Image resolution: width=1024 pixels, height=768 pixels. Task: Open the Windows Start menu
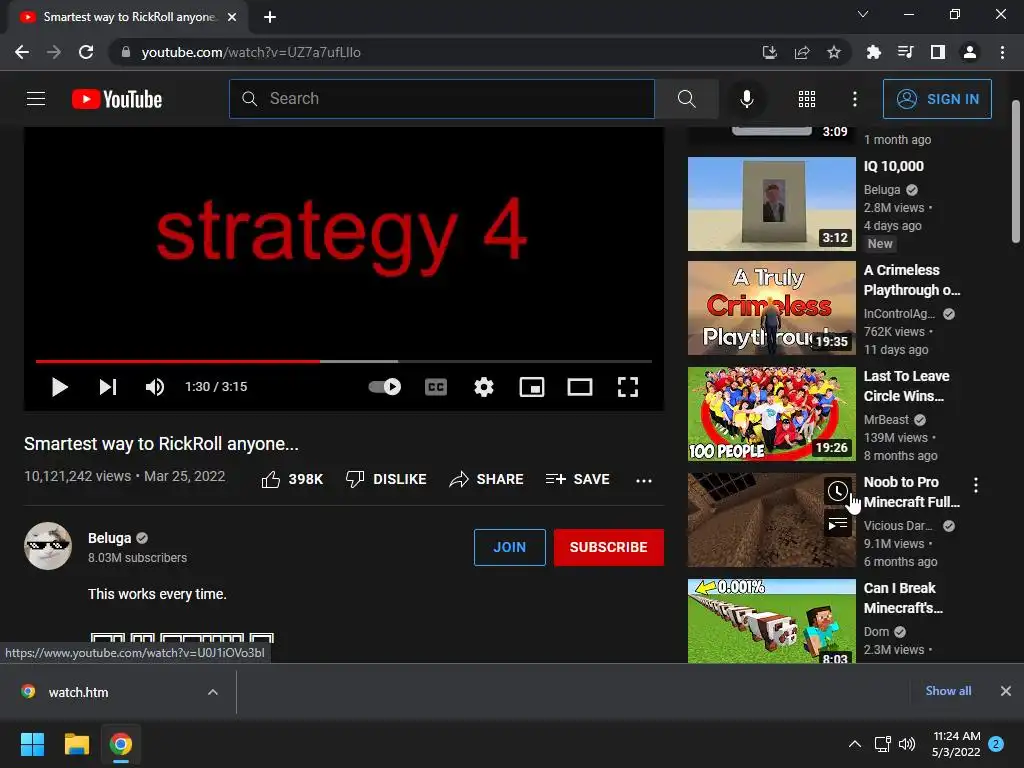click(32, 744)
